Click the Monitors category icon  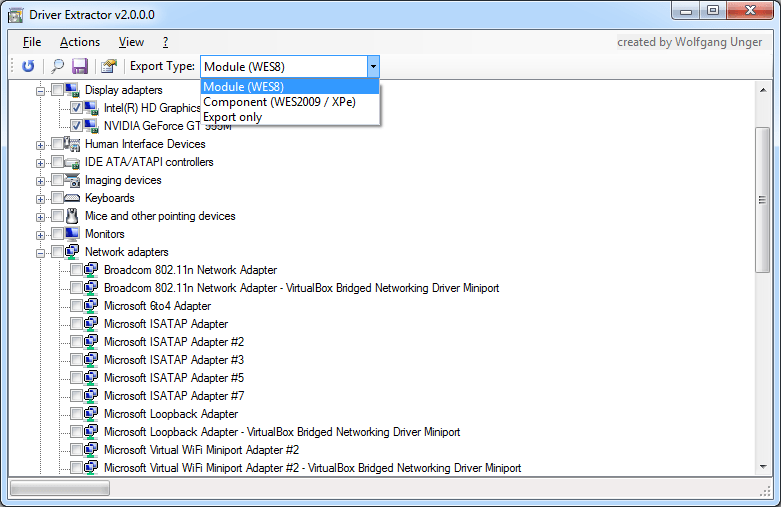tap(72, 234)
